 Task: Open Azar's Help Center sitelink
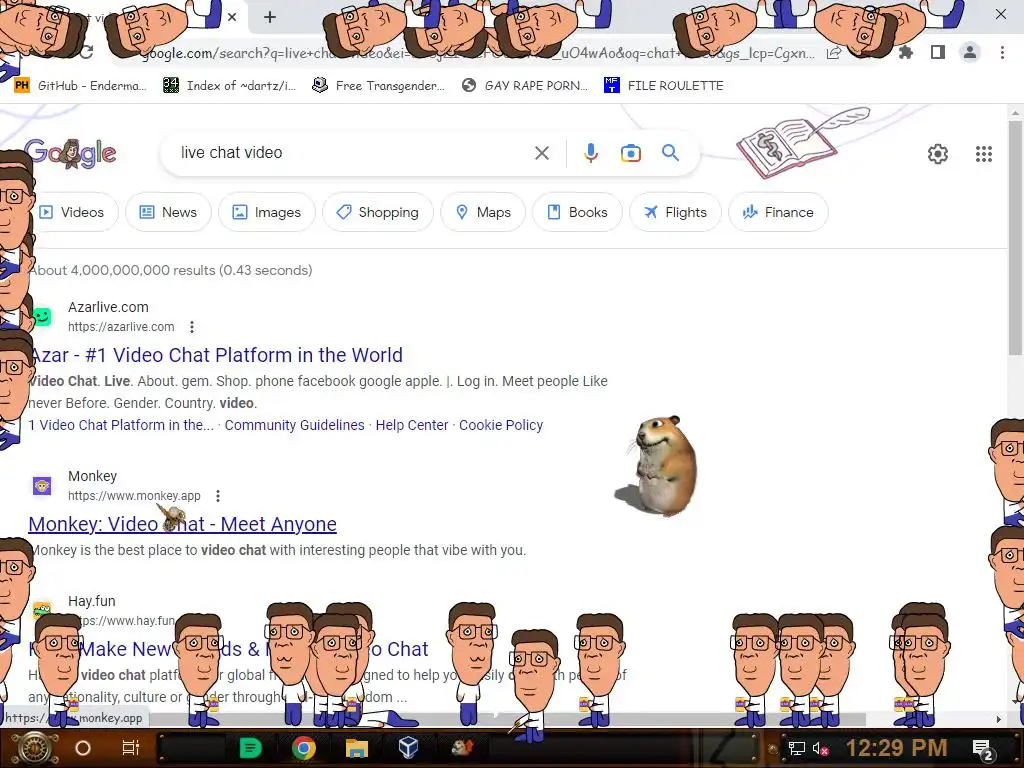point(412,425)
